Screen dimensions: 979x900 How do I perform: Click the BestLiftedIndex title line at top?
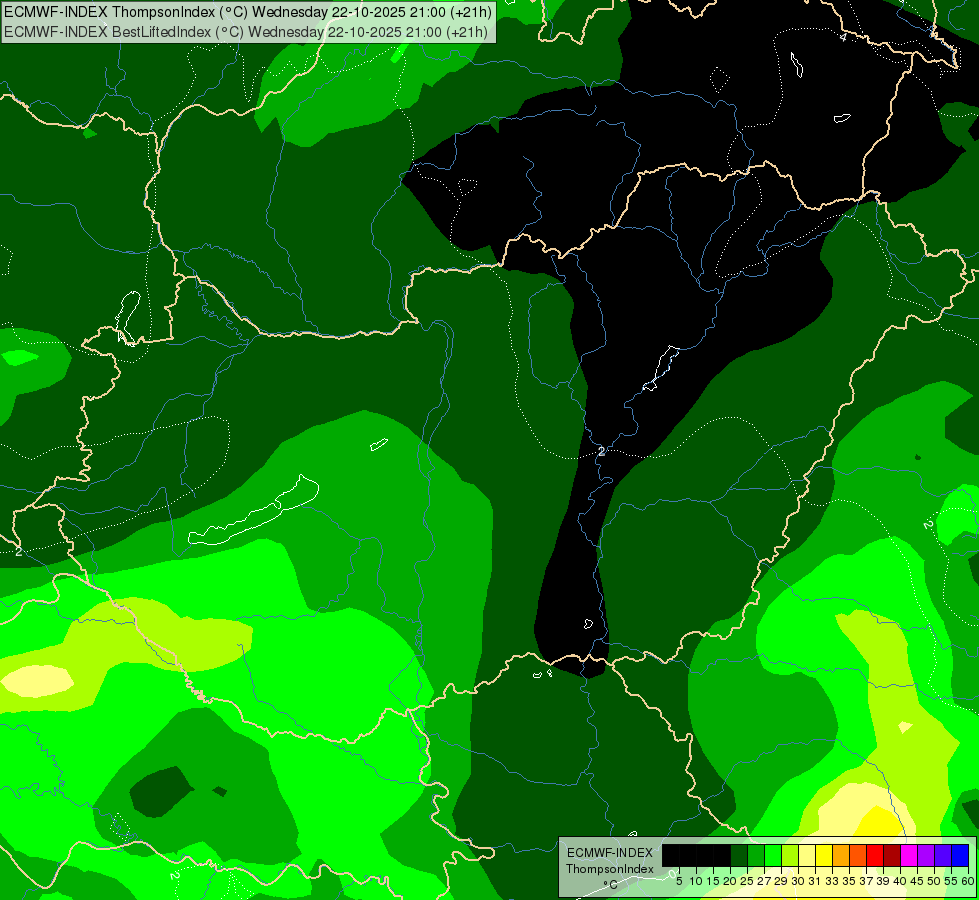coord(246,31)
